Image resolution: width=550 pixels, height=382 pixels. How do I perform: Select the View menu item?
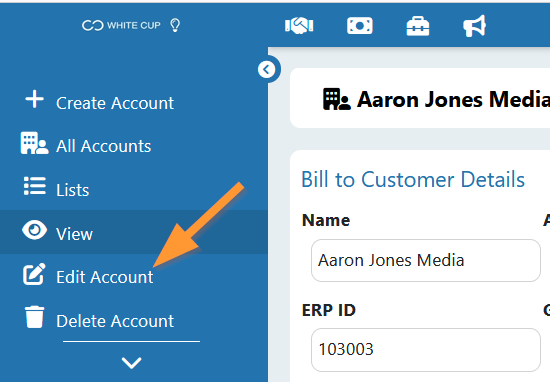pos(134,232)
